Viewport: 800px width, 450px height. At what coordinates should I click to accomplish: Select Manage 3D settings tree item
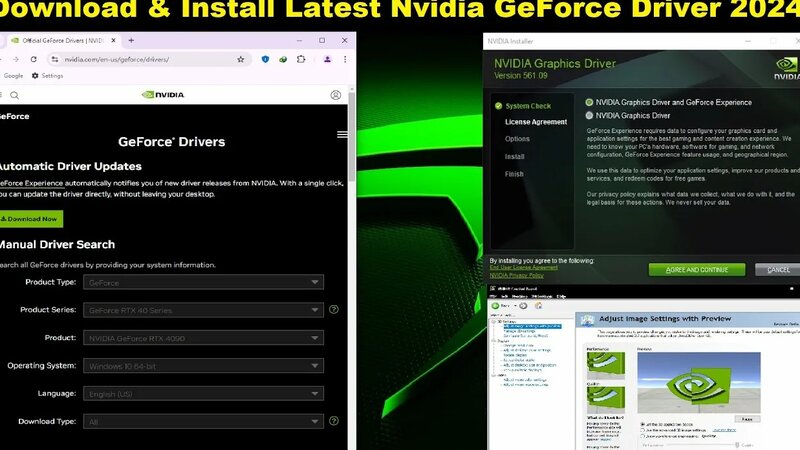pos(519,331)
